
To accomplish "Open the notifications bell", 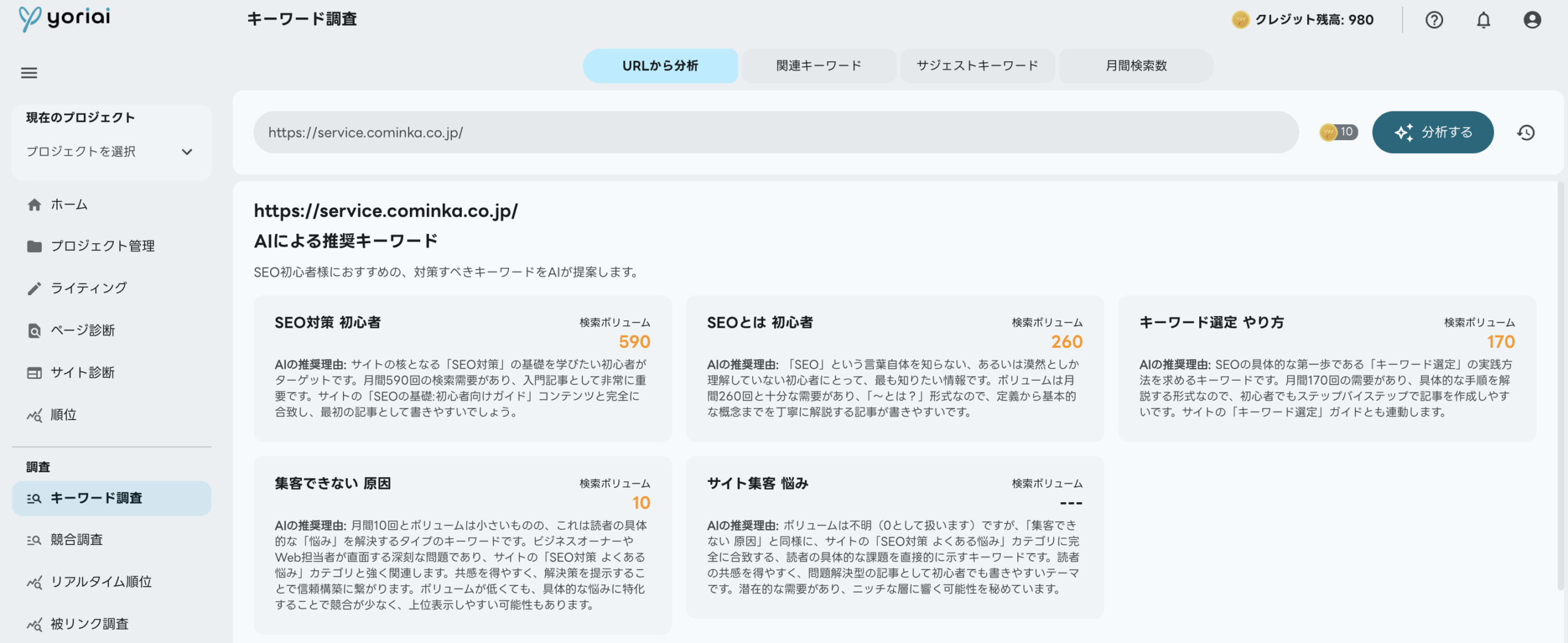I will pyautogui.click(x=1483, y=20).
